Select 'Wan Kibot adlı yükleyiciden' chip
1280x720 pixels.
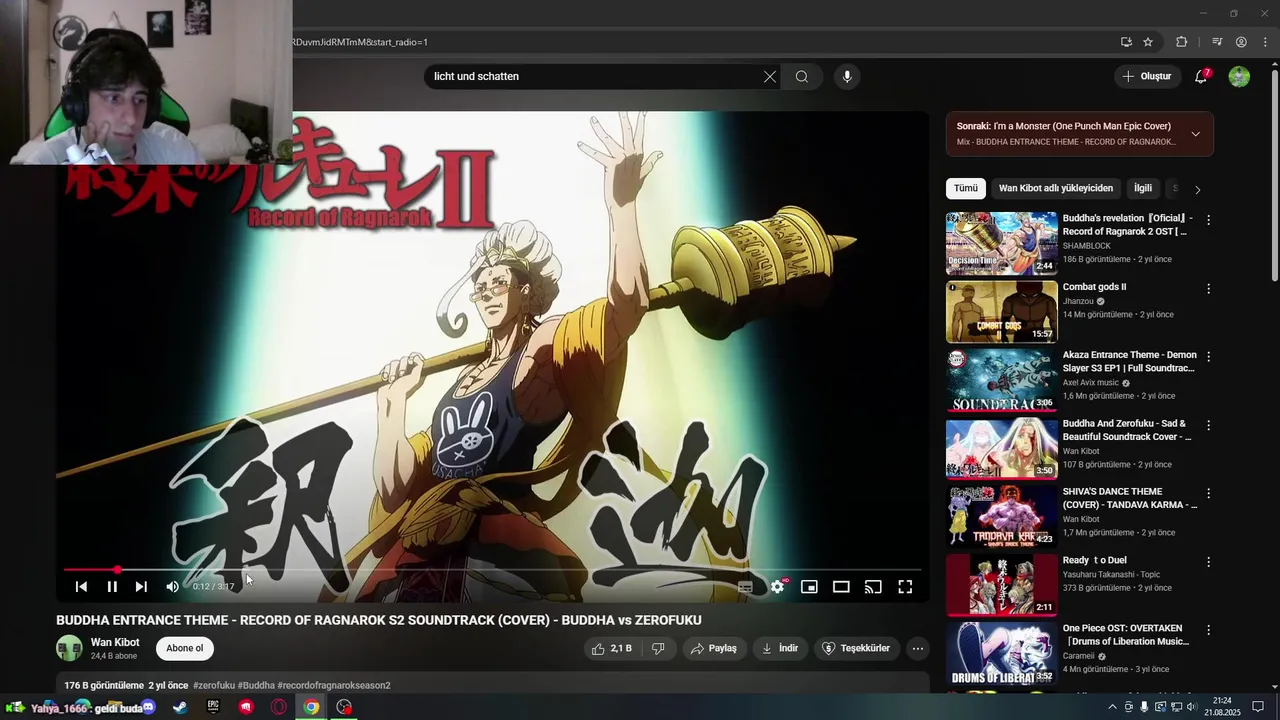tap(1056, 188)
